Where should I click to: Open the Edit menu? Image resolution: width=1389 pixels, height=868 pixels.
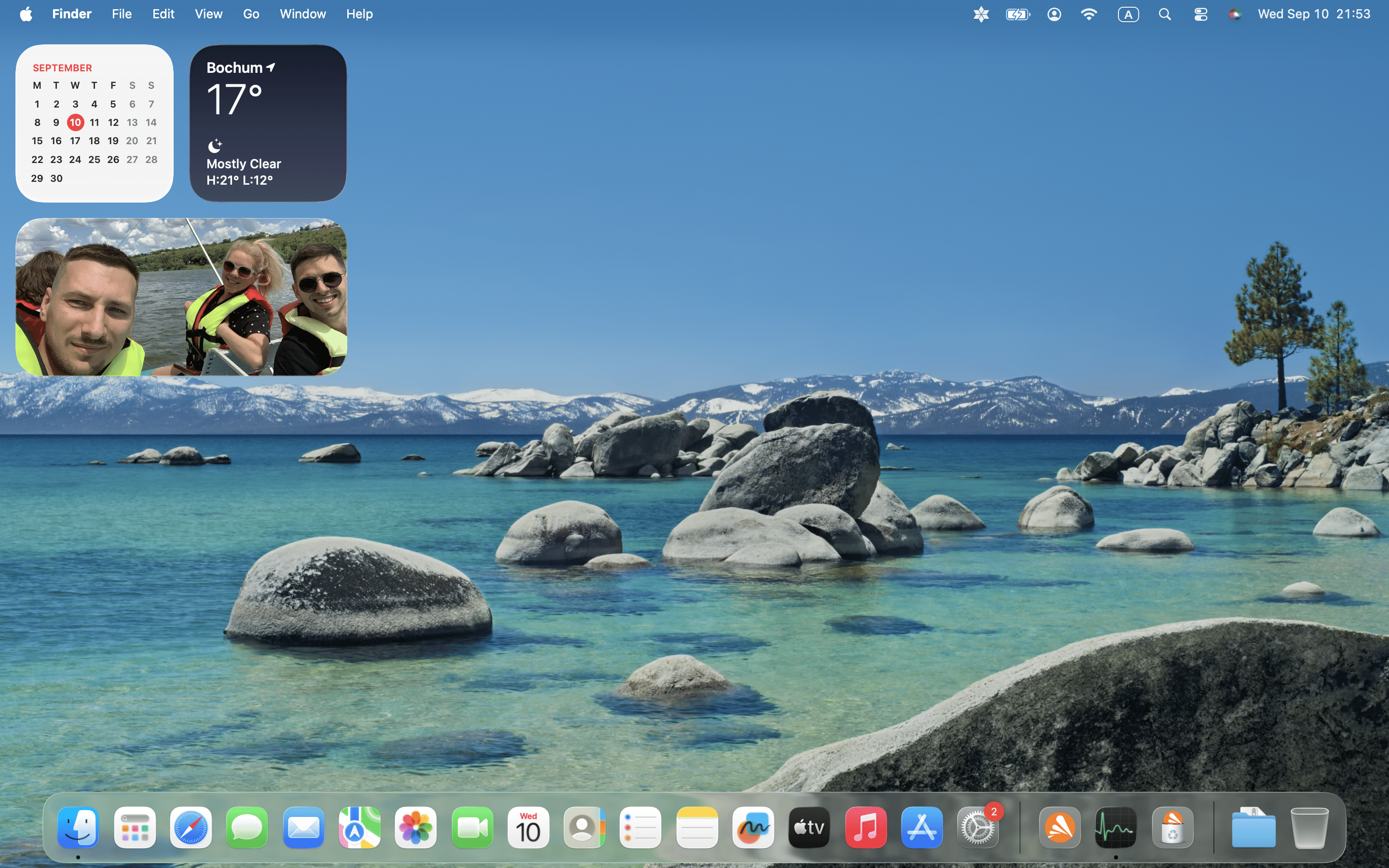tap(163, 14)
